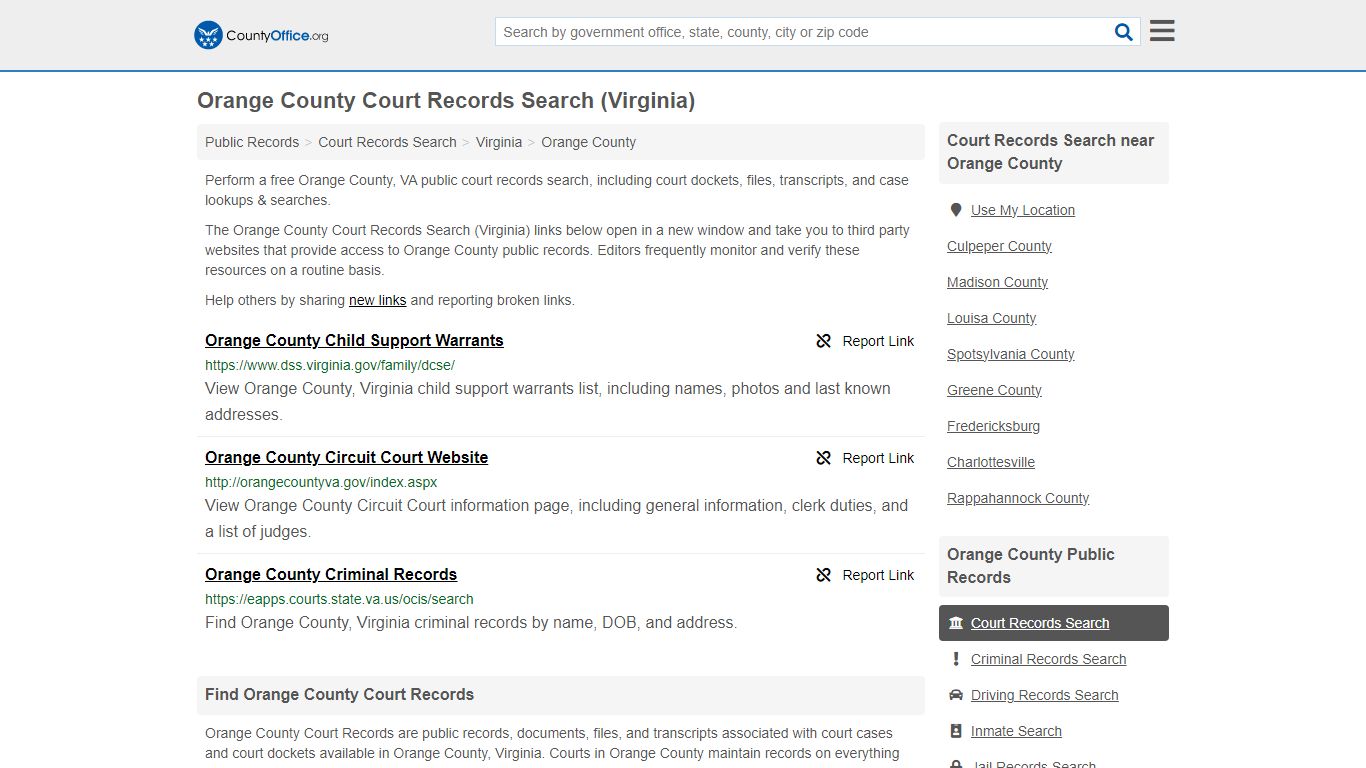Click the page title Orange County Court Records Search
Screen dimensions: 1366x768
pos(446,100)
